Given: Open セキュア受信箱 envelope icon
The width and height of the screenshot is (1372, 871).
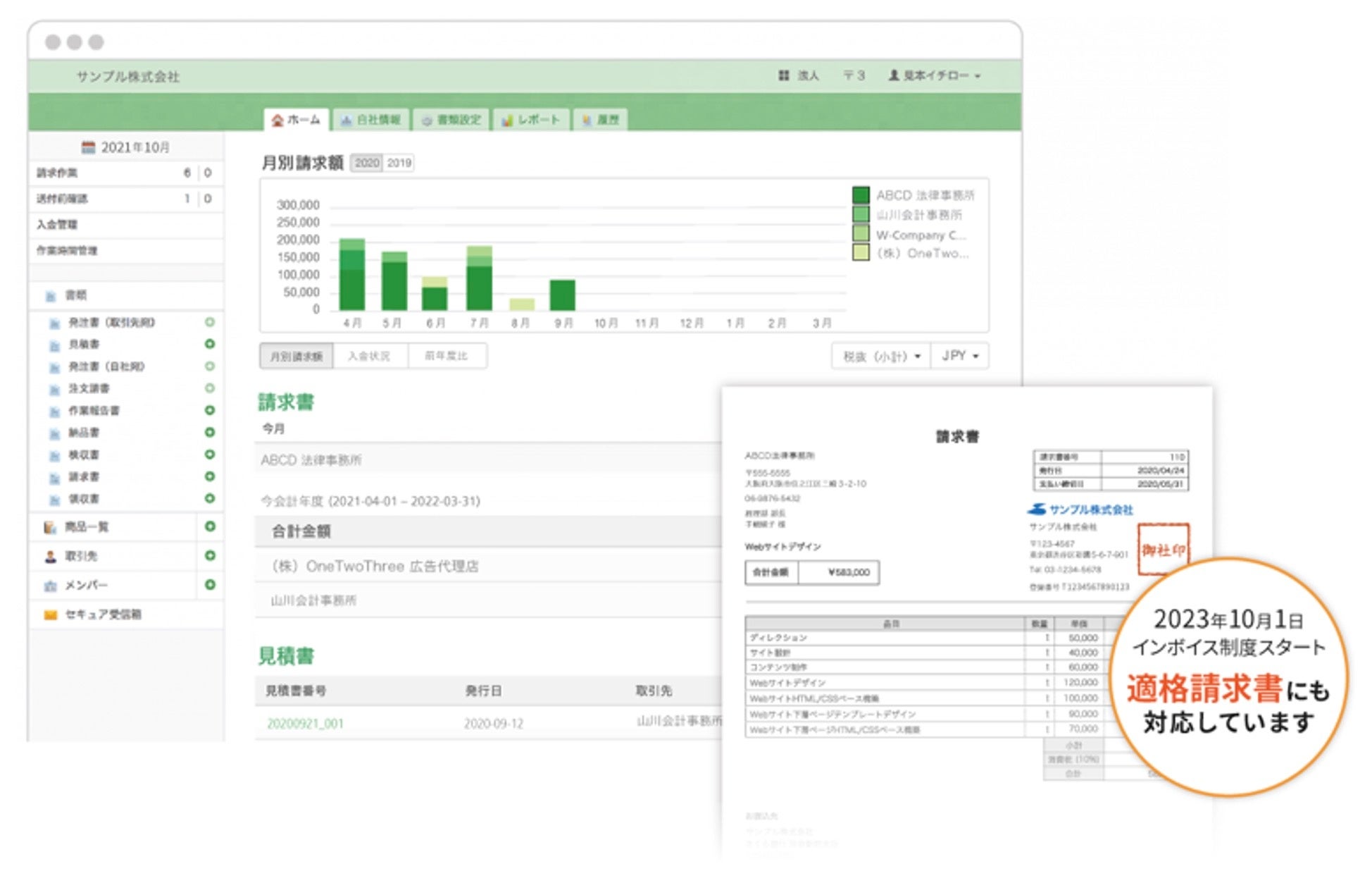Looking at the screenshot, I should point(50,614).
